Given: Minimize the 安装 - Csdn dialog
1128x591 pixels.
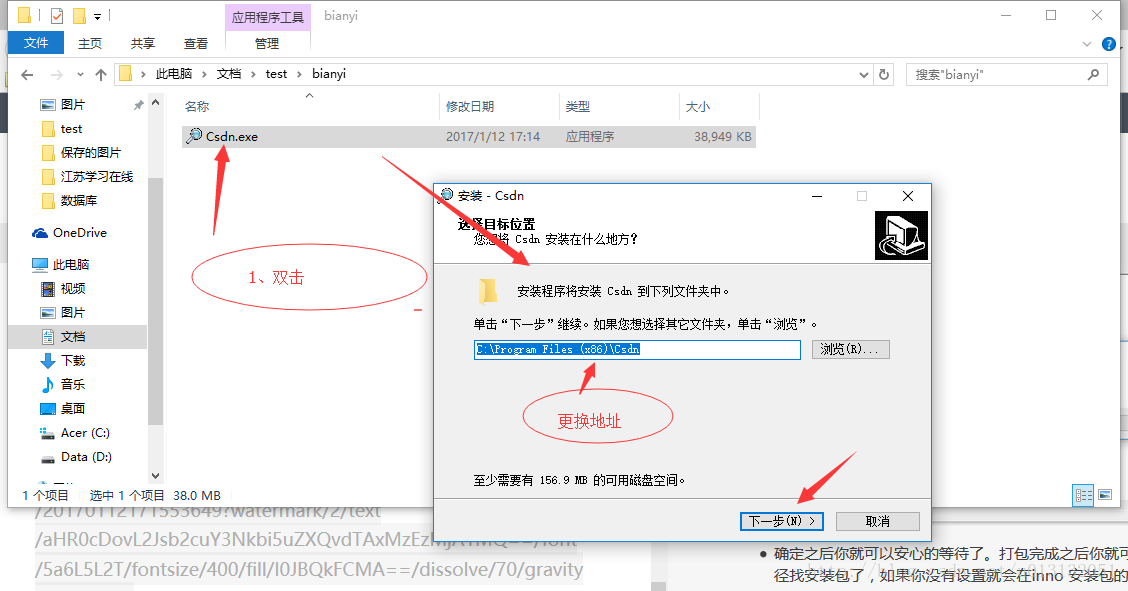Looking at the screenshot, I should 817,196.
